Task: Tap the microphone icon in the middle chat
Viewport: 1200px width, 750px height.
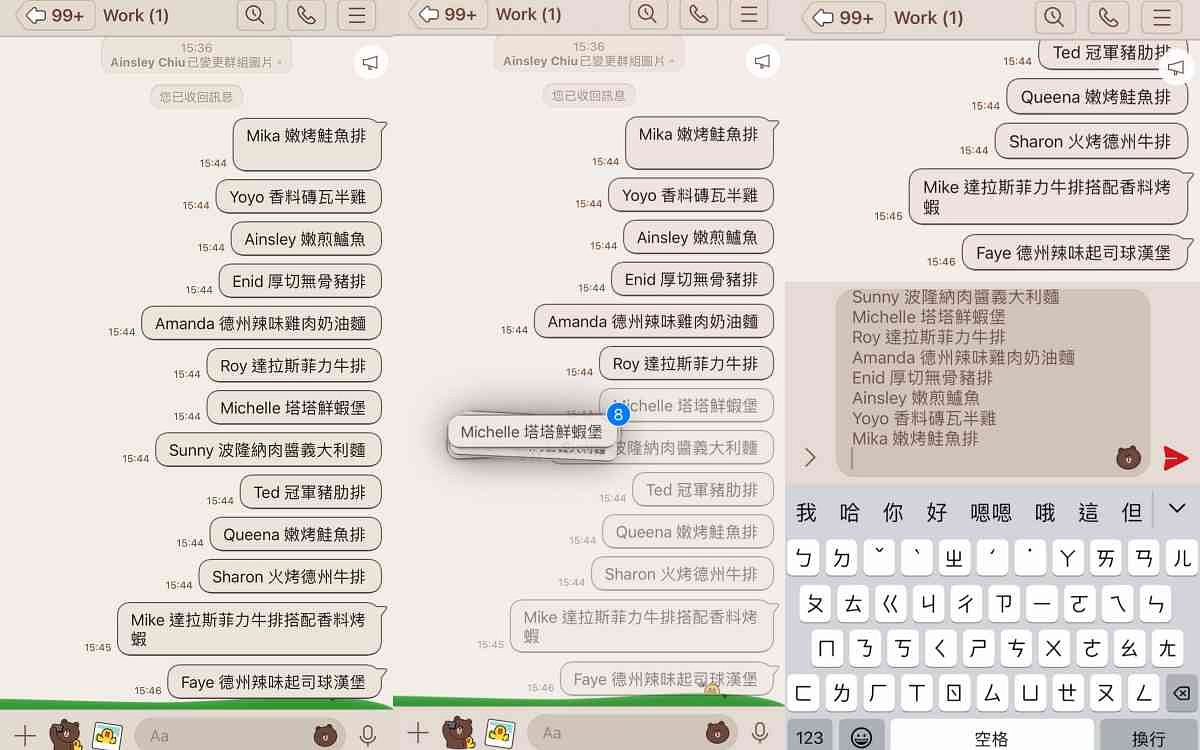Action: [760, 734]
